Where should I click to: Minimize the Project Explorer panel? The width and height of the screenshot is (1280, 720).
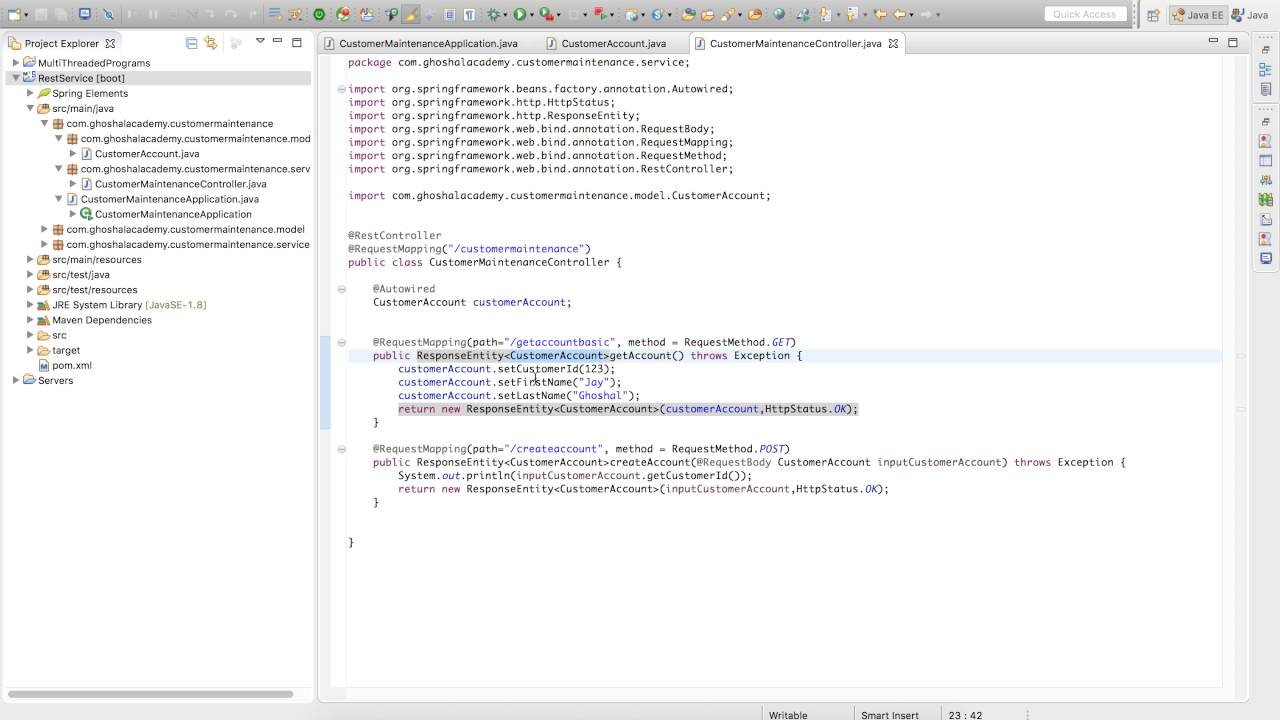[278, 42]
